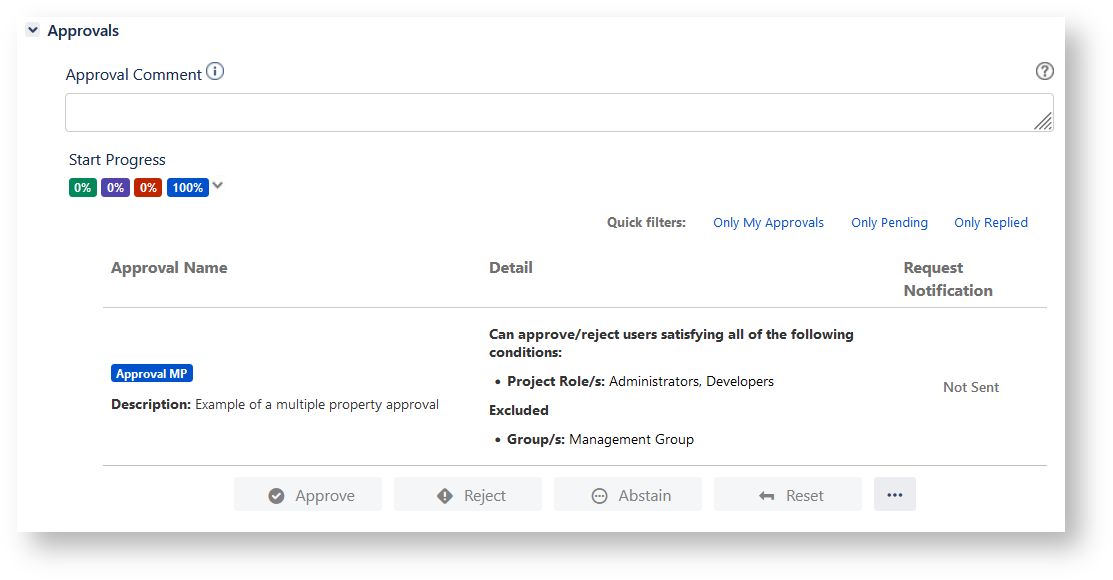
Task: Click the purple 0% progress badge
Action: coord(115,188)
